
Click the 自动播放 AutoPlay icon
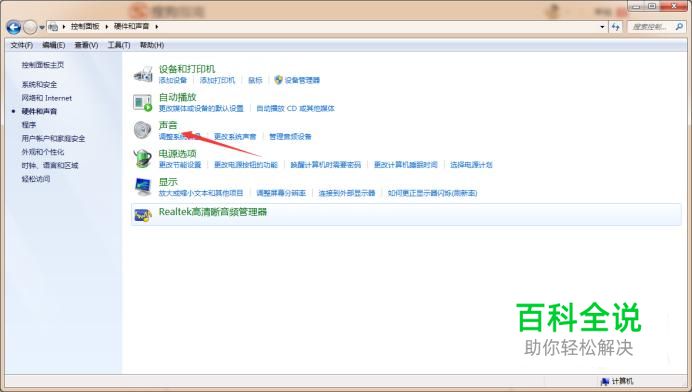(143, 103)
